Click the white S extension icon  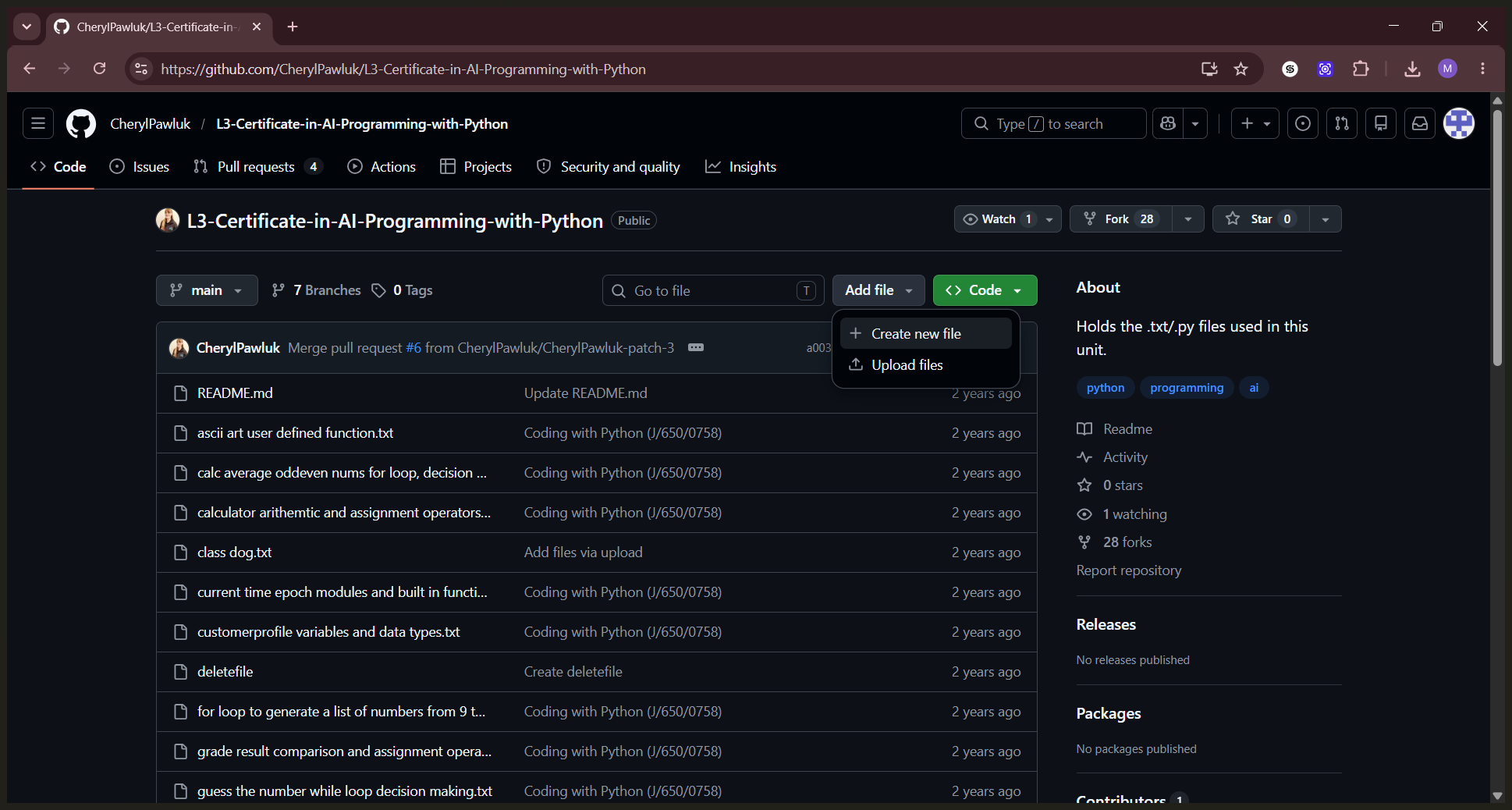[1290, 69]
